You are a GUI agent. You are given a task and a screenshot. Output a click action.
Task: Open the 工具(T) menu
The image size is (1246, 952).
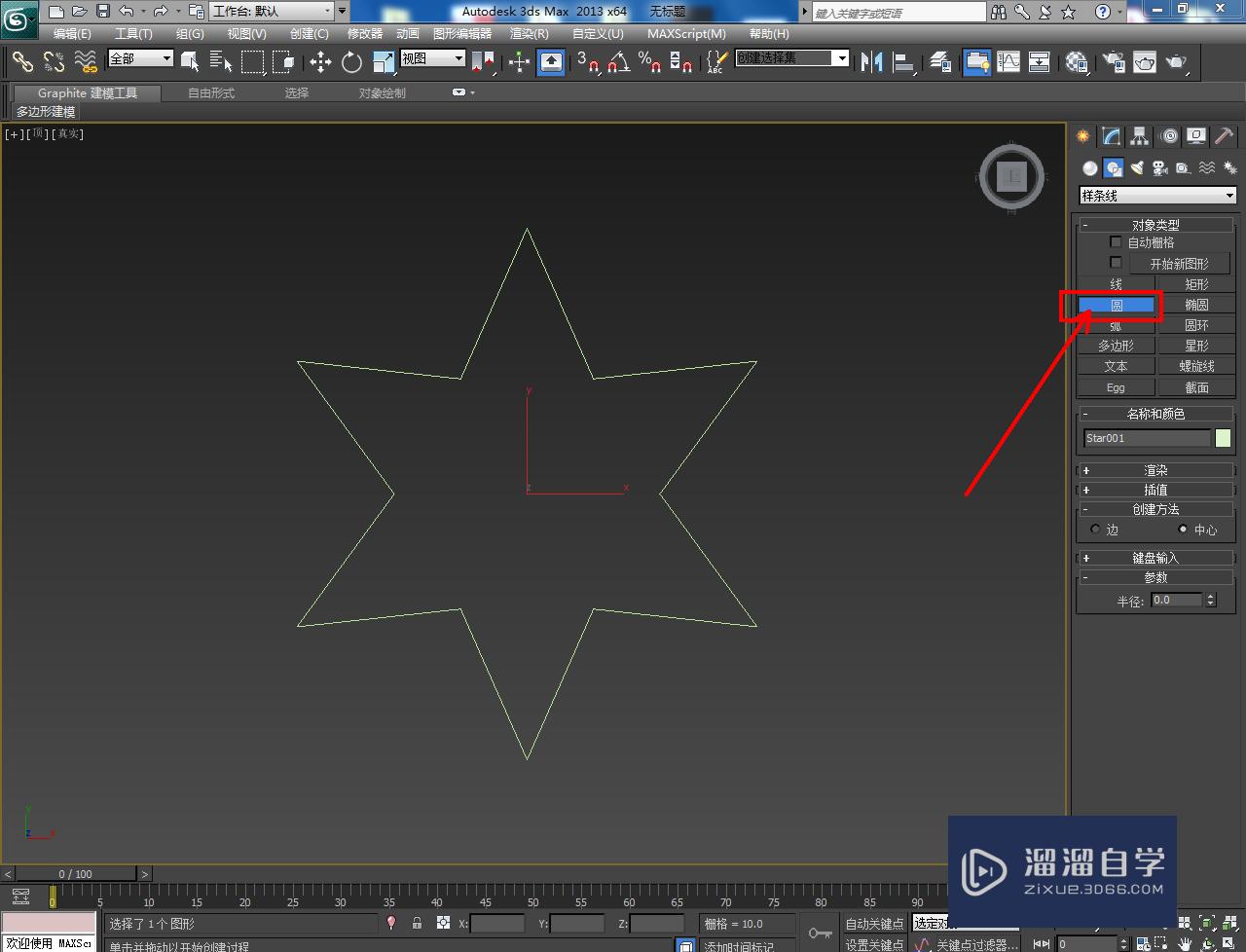133,33
